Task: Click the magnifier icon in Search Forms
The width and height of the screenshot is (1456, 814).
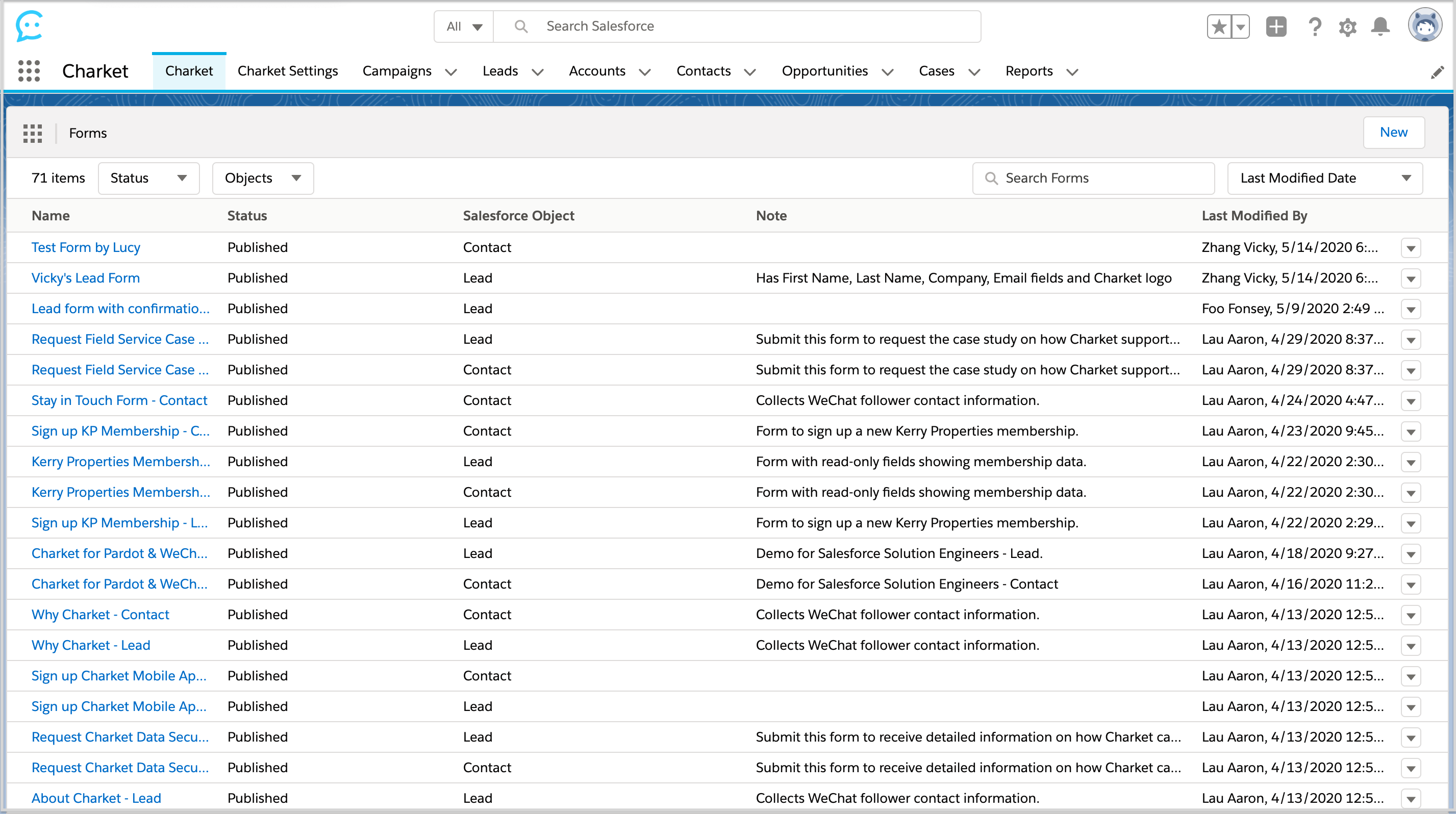Action: 991,179
